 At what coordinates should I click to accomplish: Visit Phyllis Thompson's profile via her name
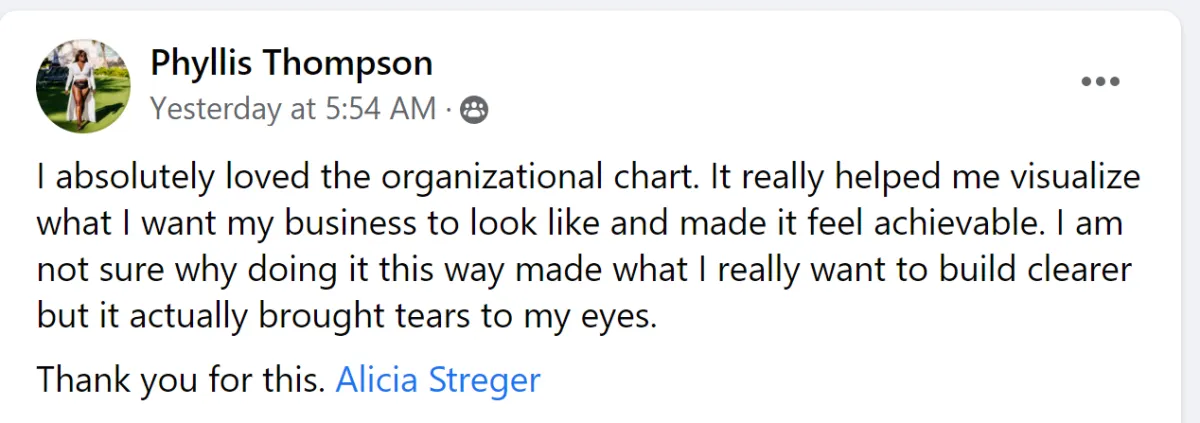292,63
